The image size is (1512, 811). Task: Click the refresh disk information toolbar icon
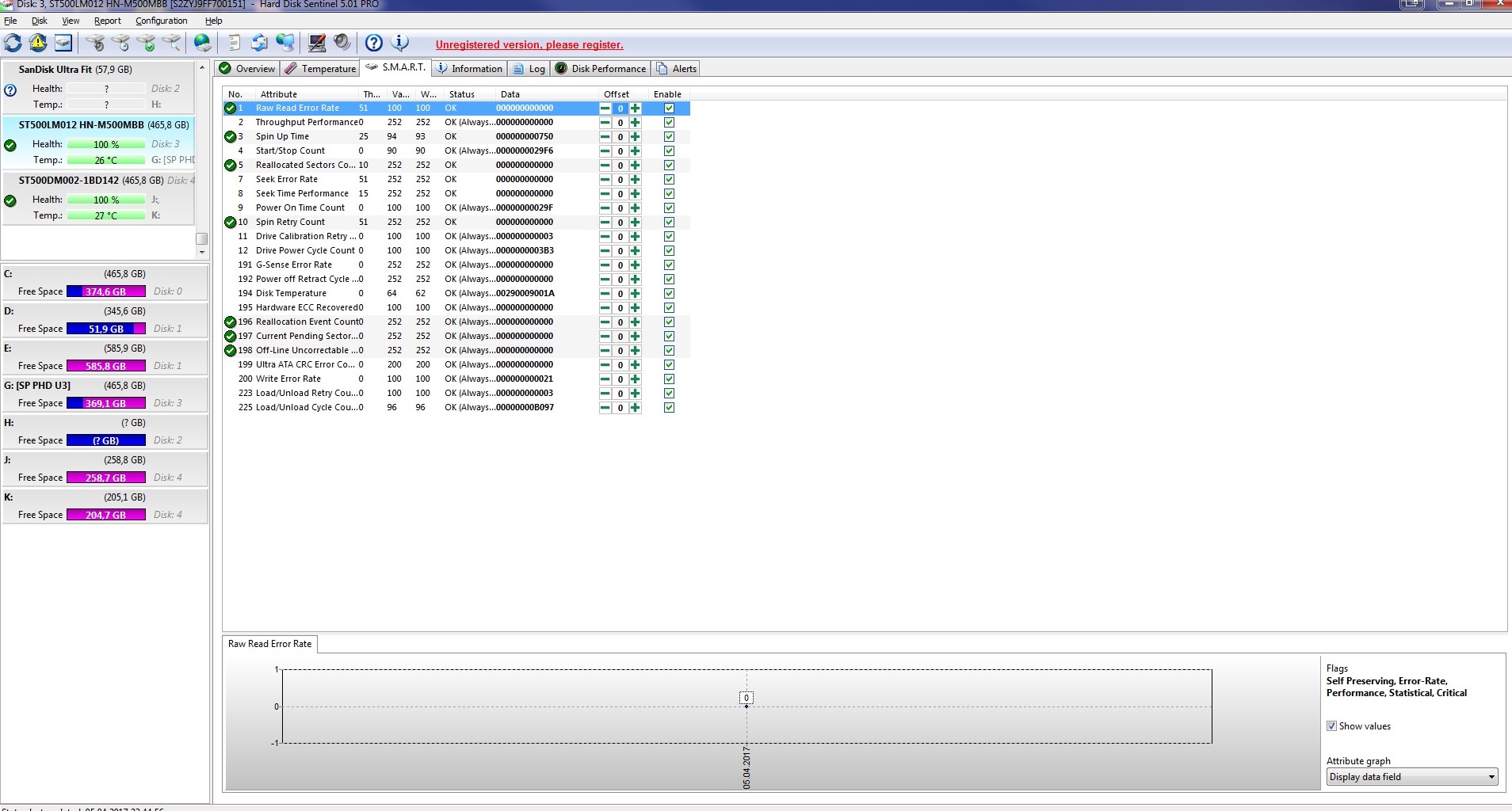click(13, 43)
